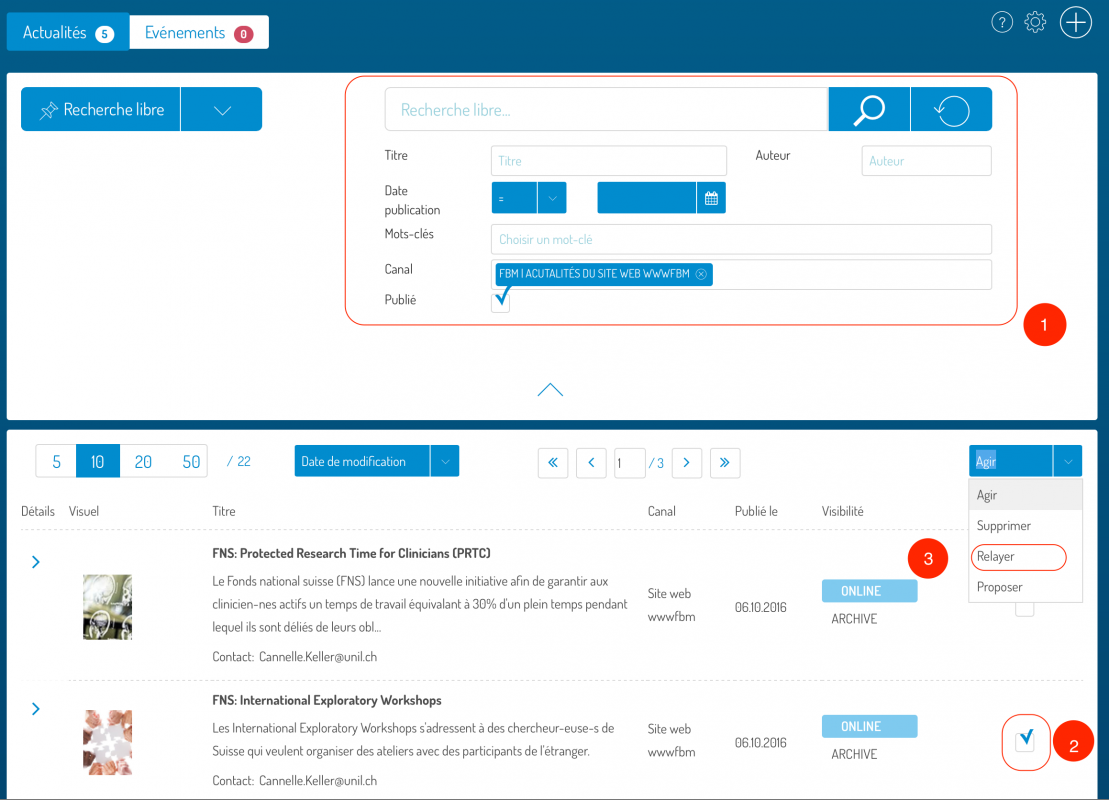
Task: Toggle checkbox for International Exploratory Workshops row
Action: pos(1025,741)
